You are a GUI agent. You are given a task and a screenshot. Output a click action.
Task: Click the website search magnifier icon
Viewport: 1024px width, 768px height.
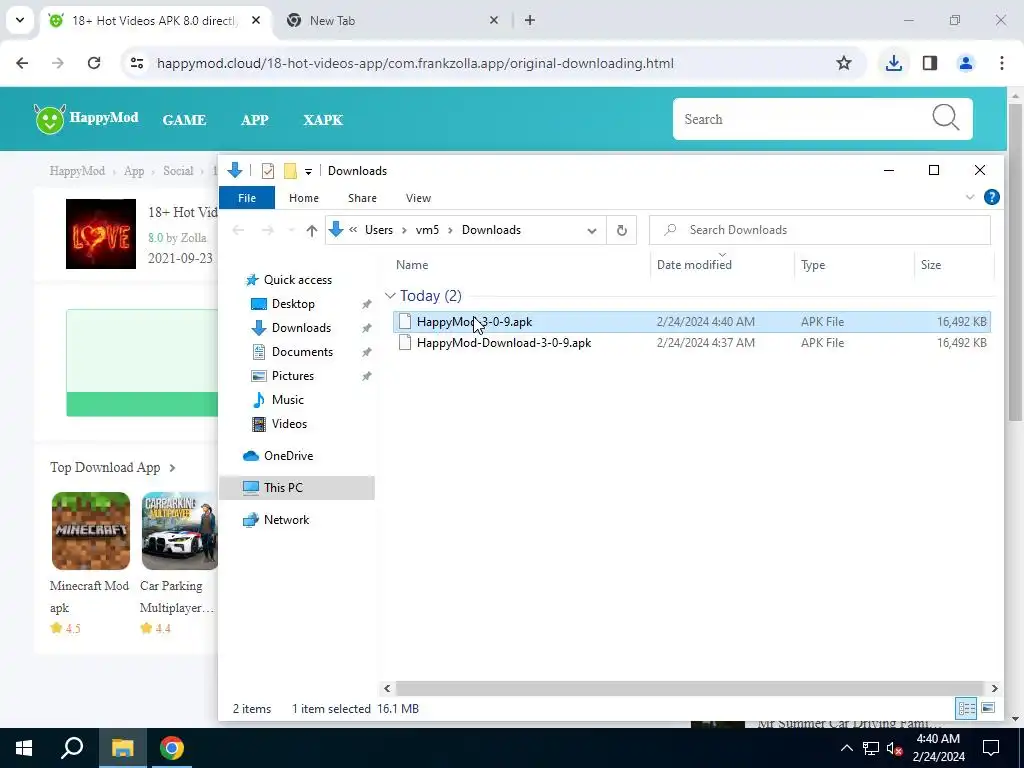point(945,118)
